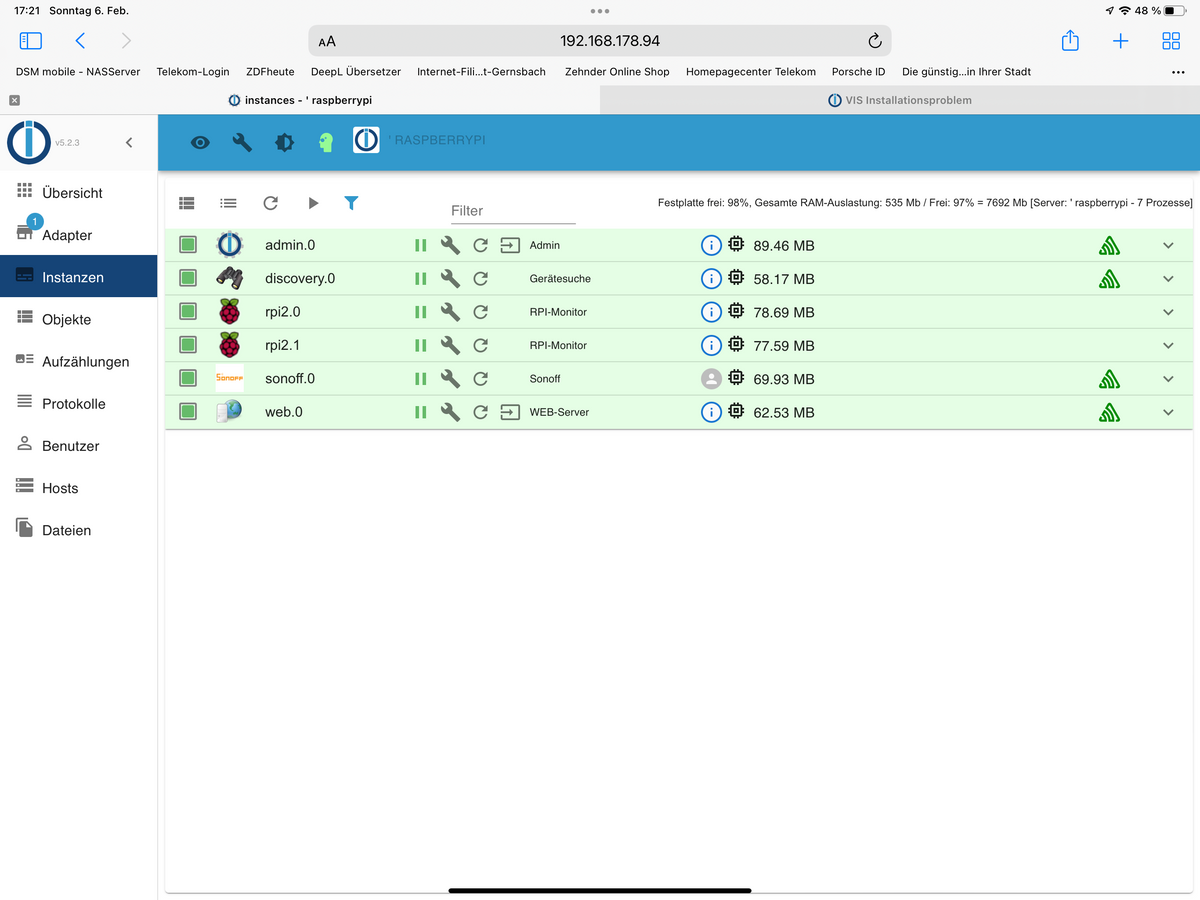
Task: Open the Hosts menu item
Action: point(78,488)
